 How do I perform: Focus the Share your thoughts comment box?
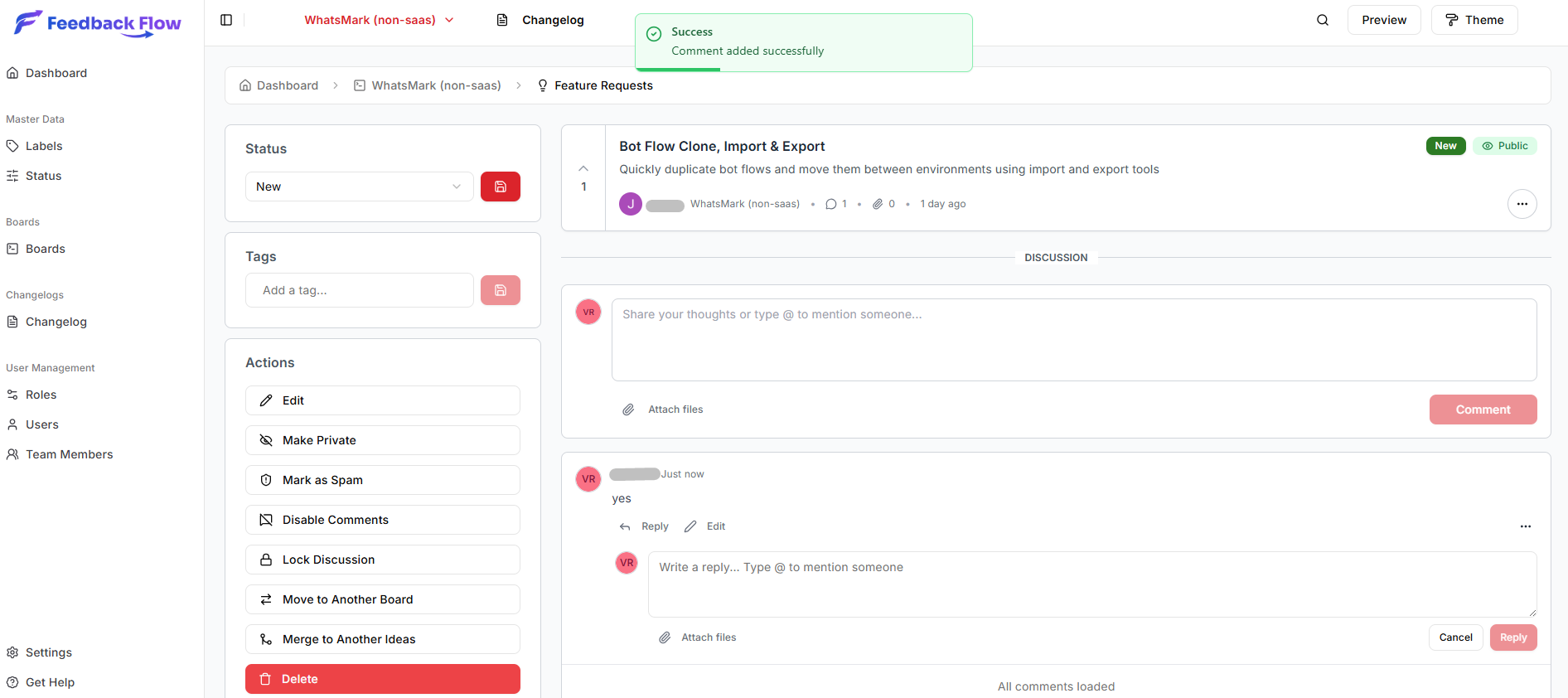coord(1073,340)
